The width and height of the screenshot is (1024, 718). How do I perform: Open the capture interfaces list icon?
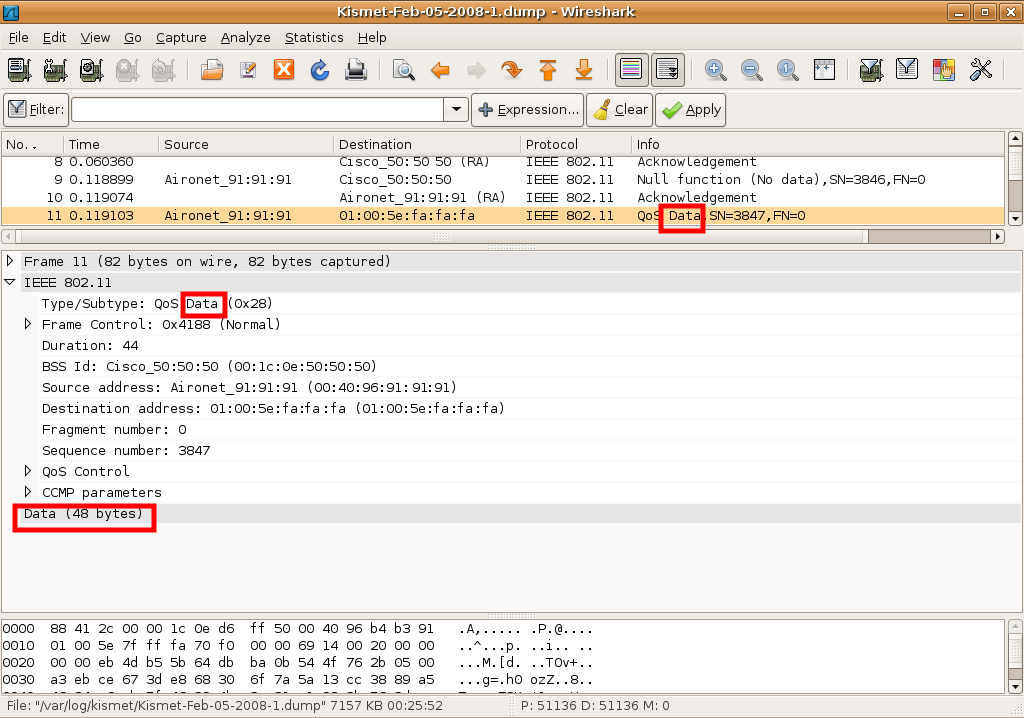click(x=20, y=69)
